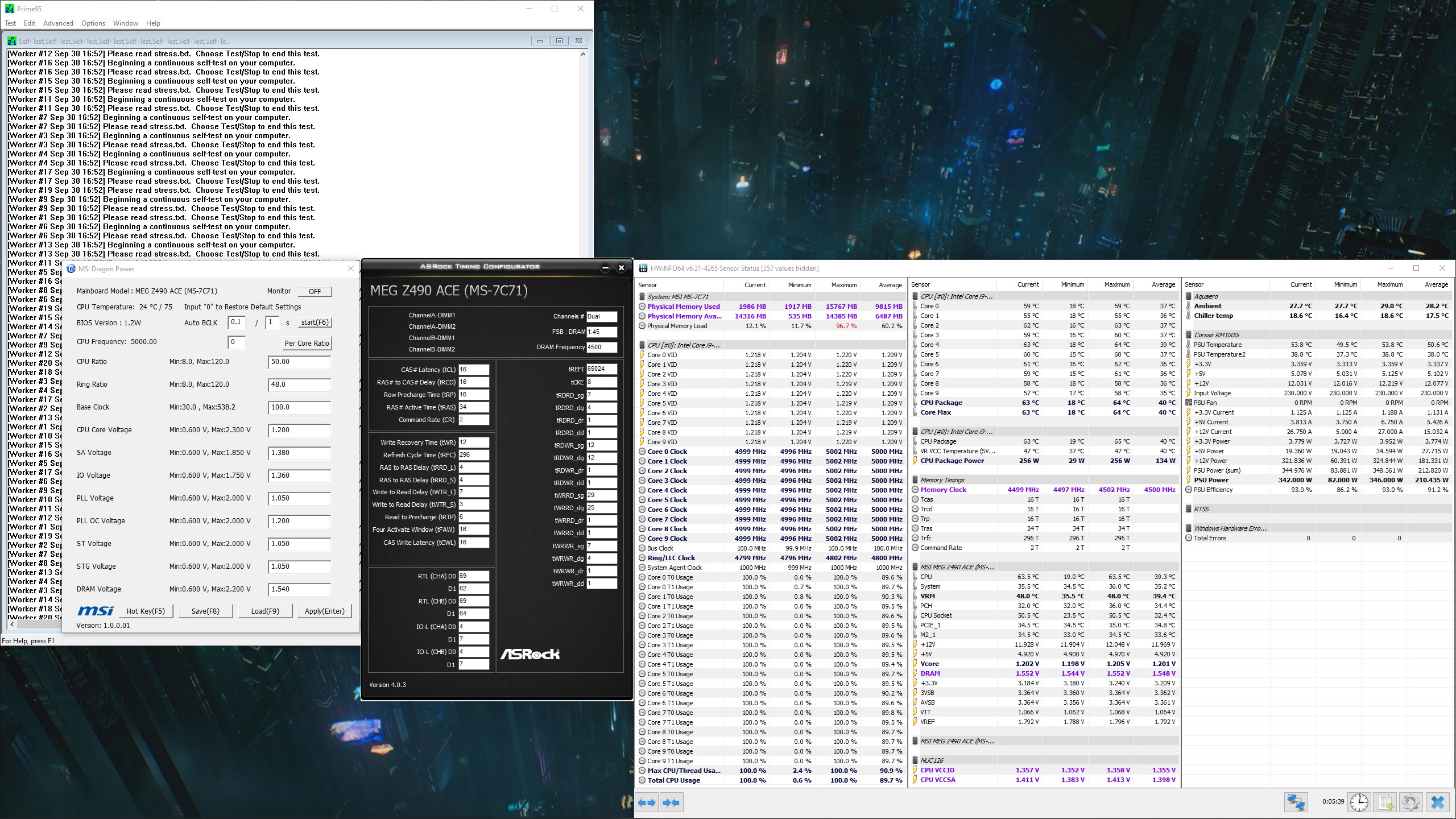Click the DRAM Voltage input field
1456x819 pixels.
click(299, 590)
